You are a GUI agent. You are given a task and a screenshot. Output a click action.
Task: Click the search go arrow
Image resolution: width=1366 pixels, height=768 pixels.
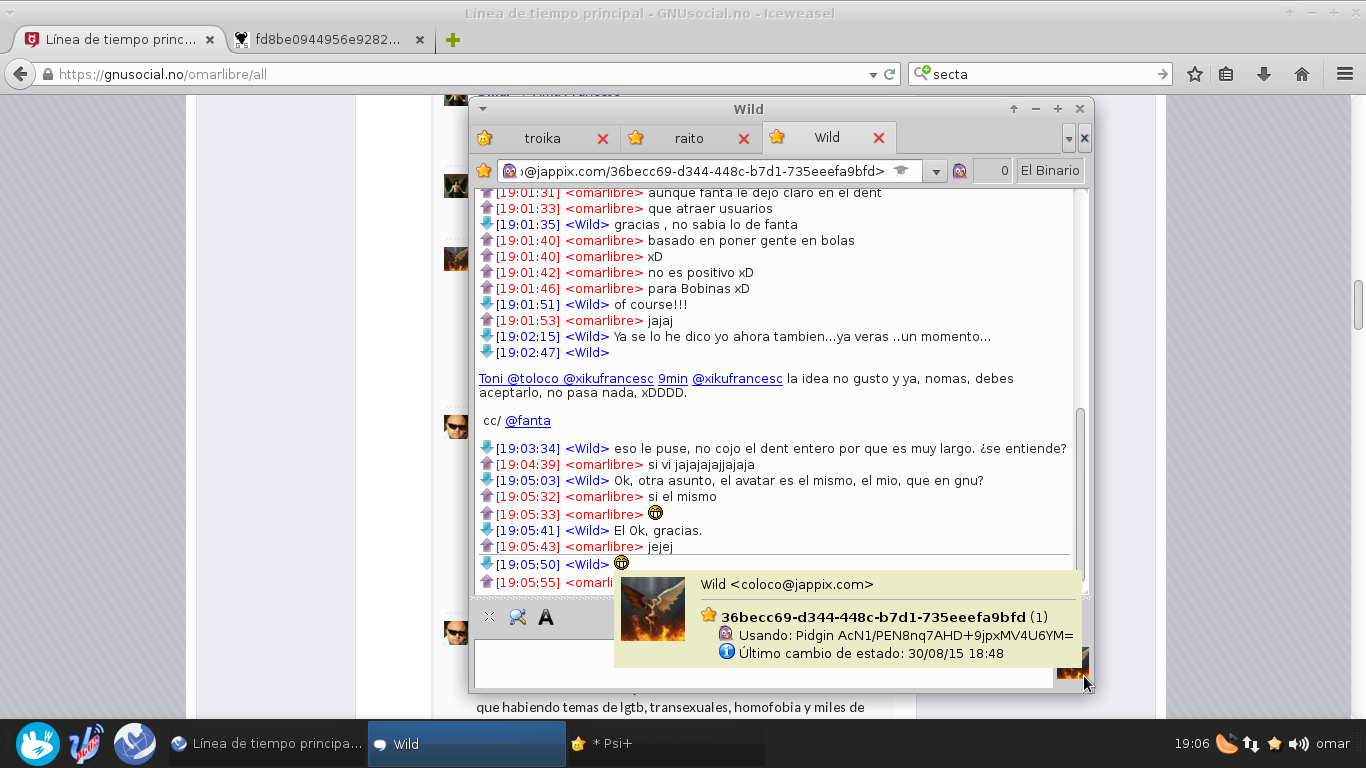pyautogui.click(x=1163, y=74)
